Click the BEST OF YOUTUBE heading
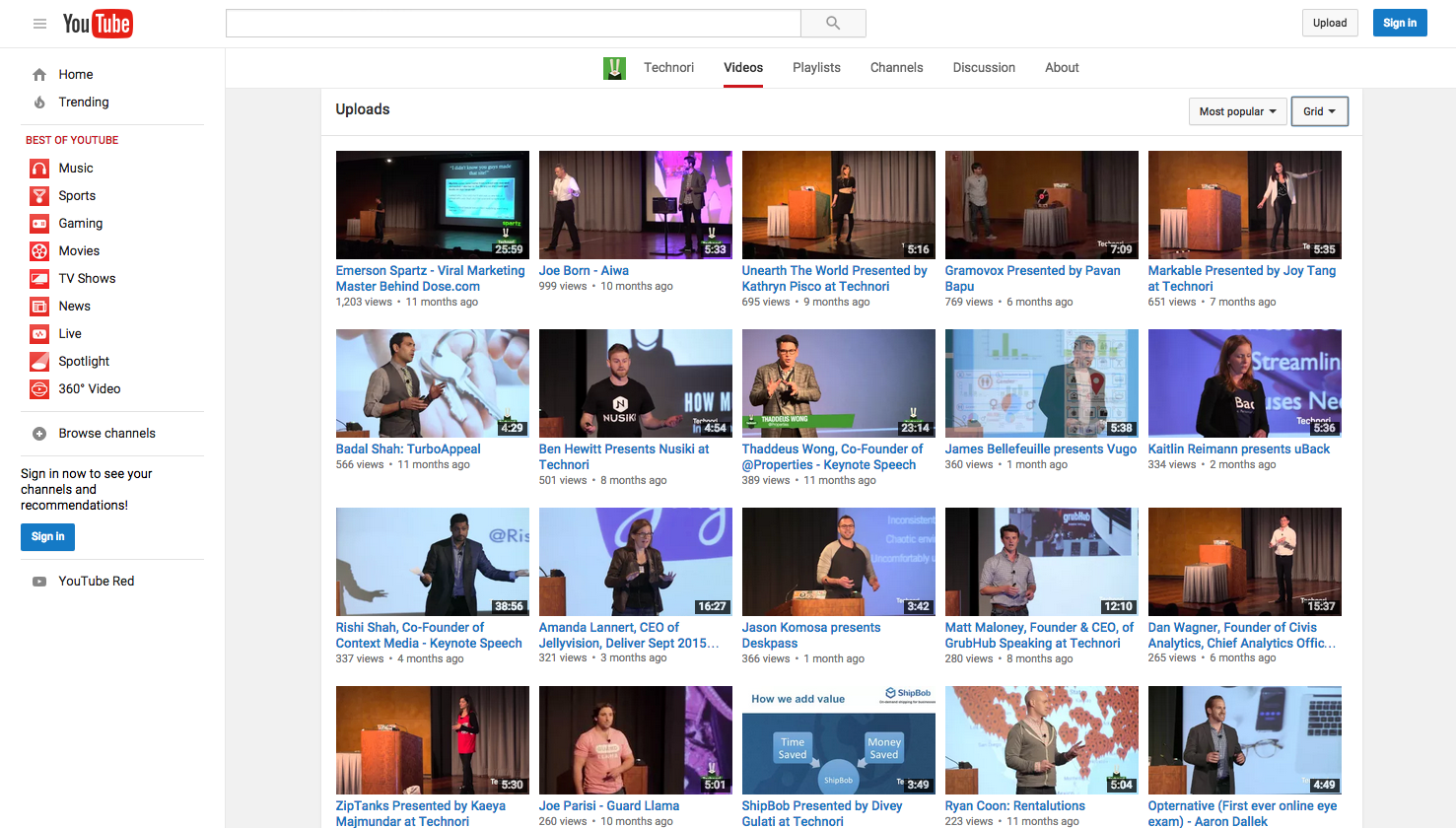 [x=72, y=140]
